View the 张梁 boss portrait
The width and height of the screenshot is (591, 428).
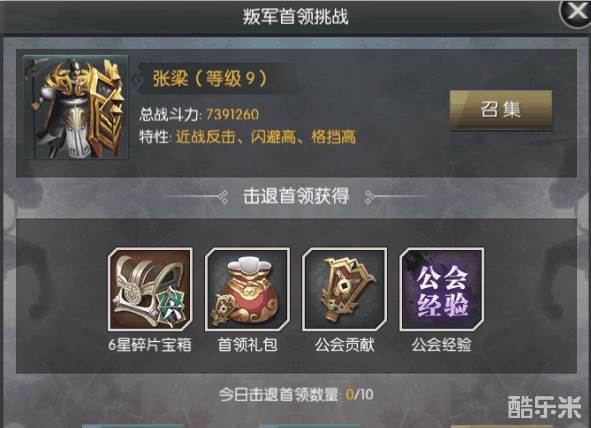[76, 107]
